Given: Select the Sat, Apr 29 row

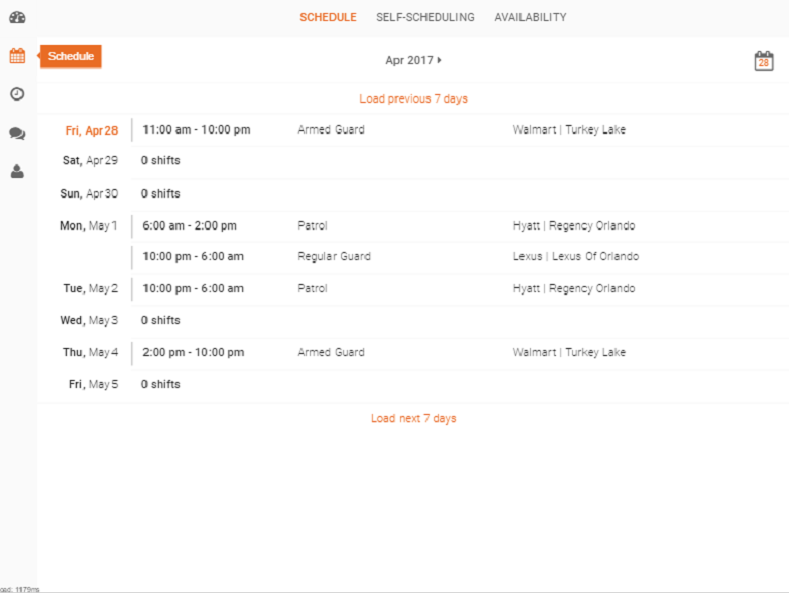Looking at the screenshot, I should (x=413, y=161).
